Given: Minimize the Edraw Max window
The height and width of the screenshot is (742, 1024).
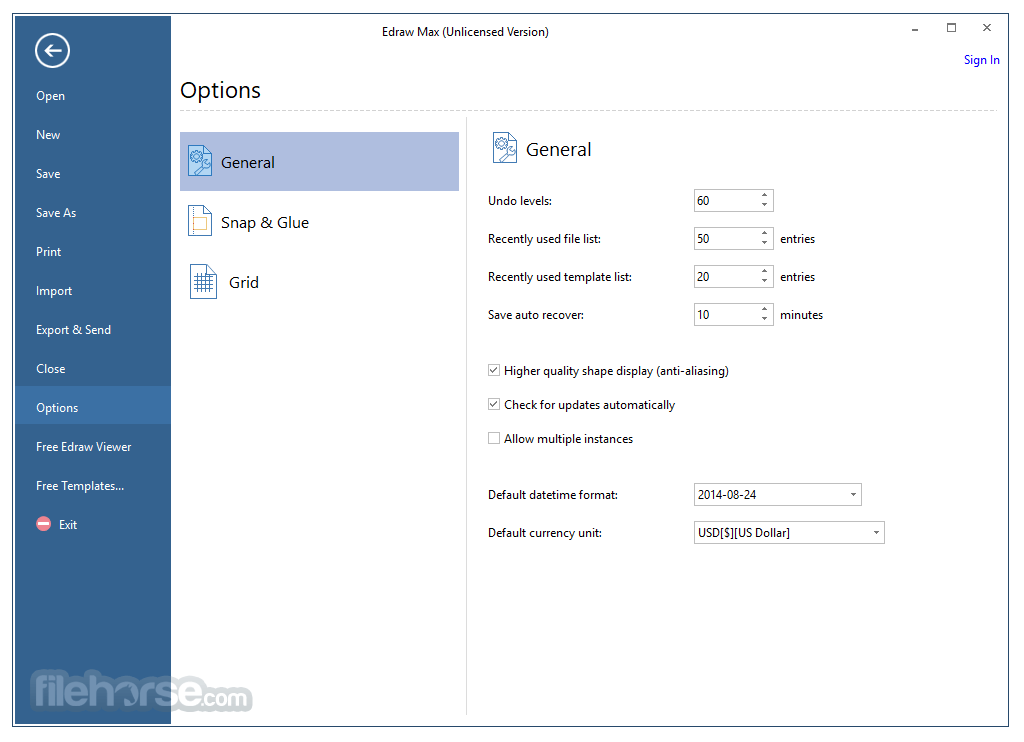Looking at the screenshot, I should pyautogui.click(x=915, y=29).
